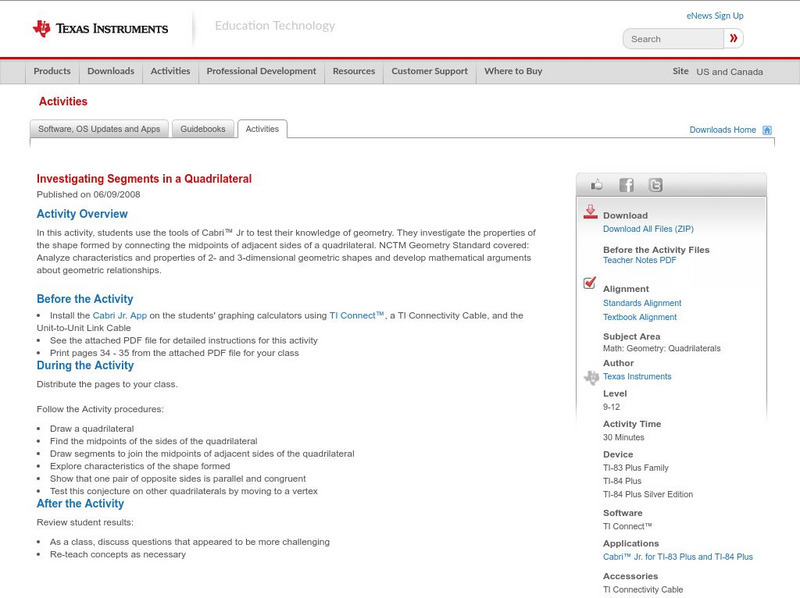Click the Alignment checkmark icon
This screenshot has width=800, height=598.
coord(589,282)
